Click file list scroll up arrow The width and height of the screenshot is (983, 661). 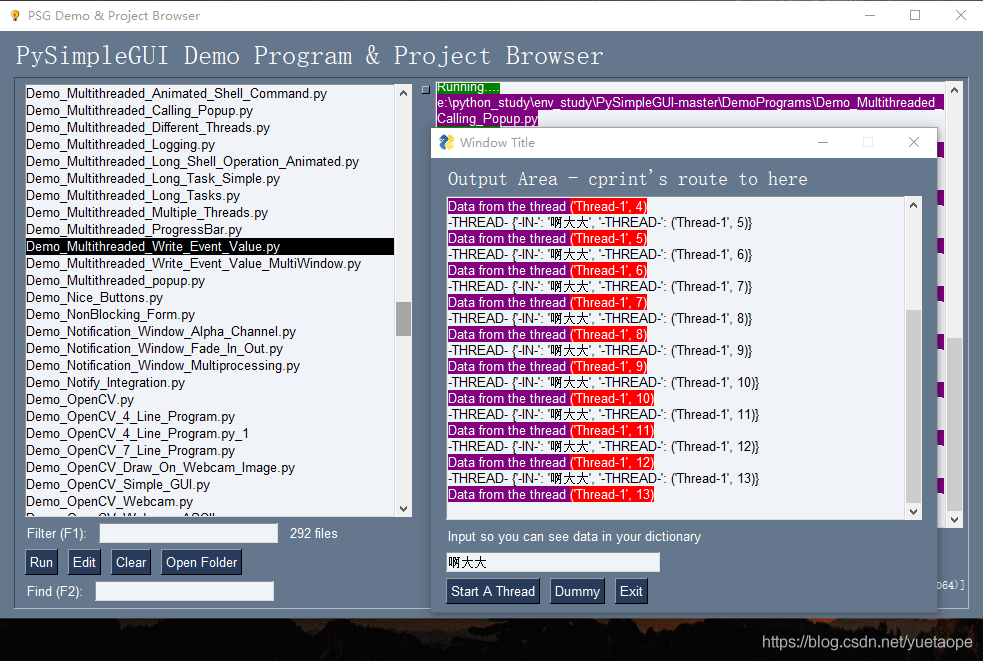click(x=404, y=93)
